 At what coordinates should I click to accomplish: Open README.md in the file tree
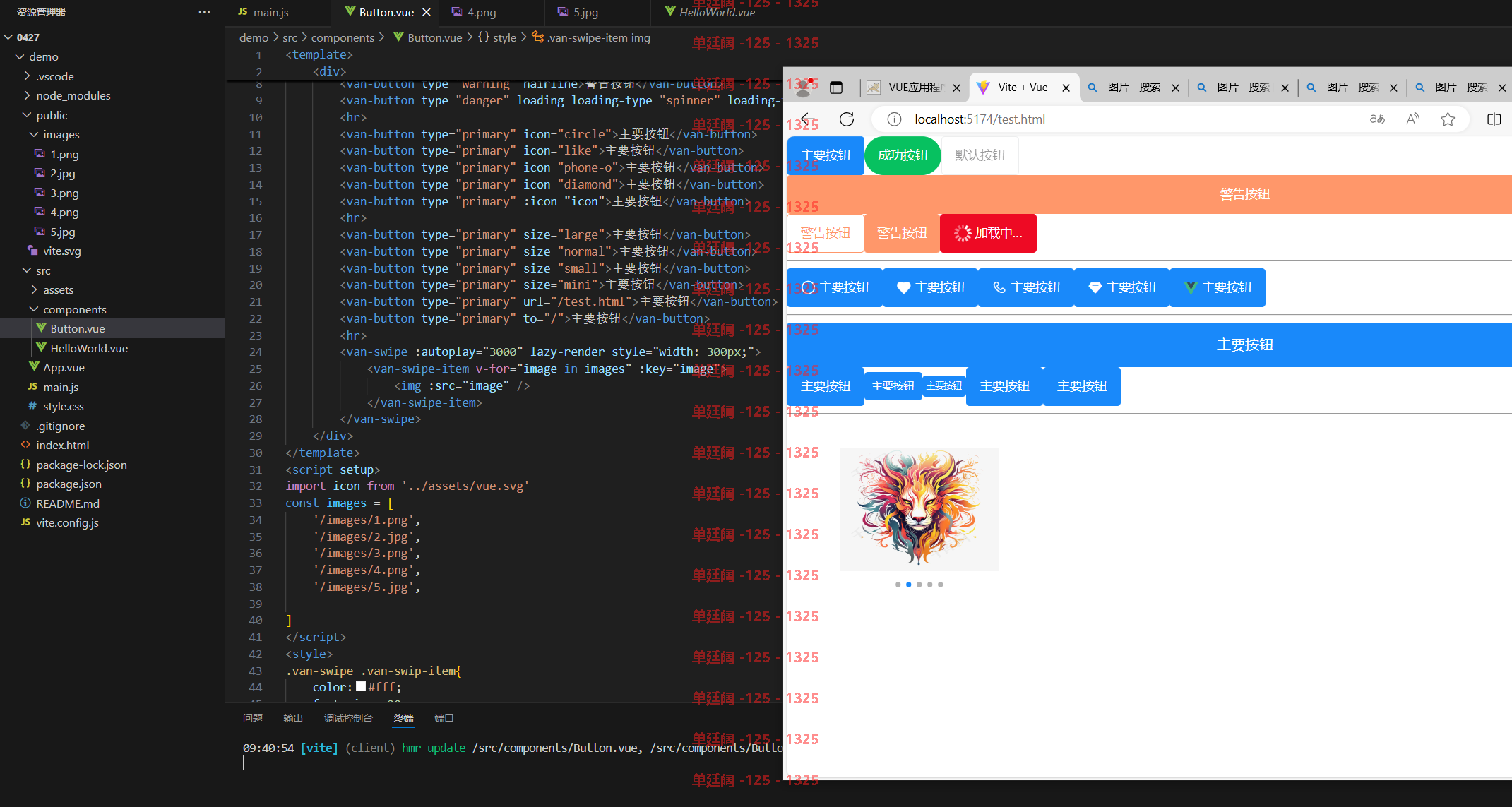coord(68,503)
